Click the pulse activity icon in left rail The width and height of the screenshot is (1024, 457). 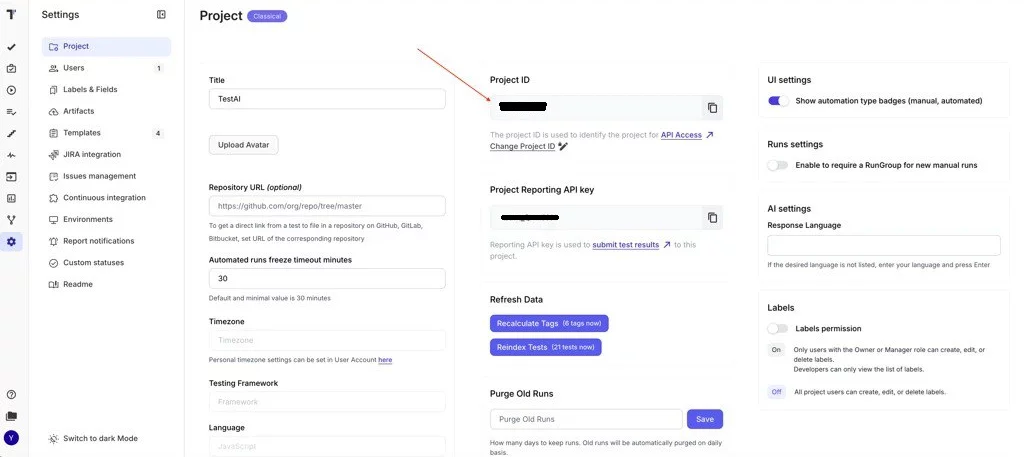point(11,155)
